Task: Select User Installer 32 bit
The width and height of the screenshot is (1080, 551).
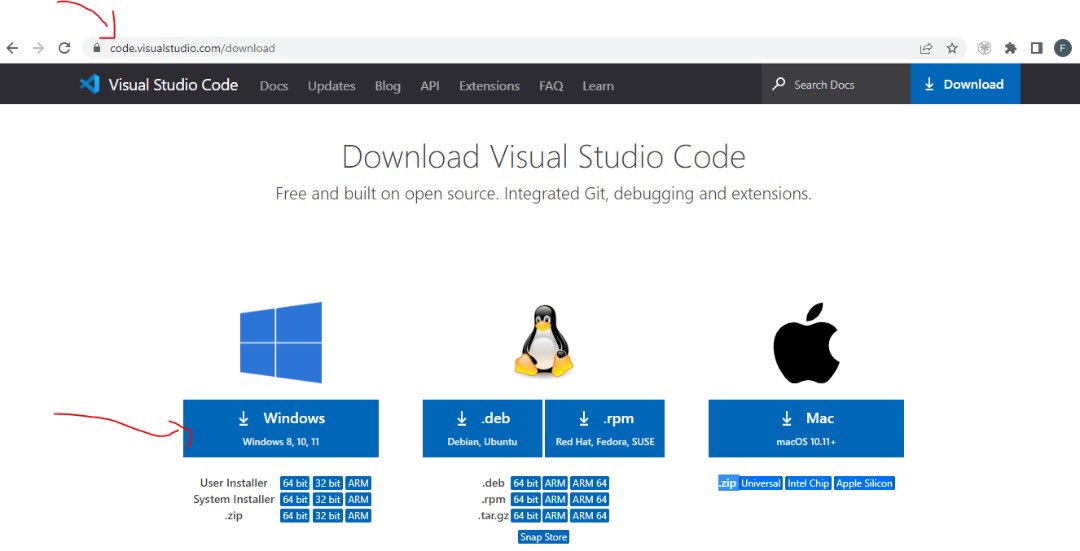Action: (328, 484)
